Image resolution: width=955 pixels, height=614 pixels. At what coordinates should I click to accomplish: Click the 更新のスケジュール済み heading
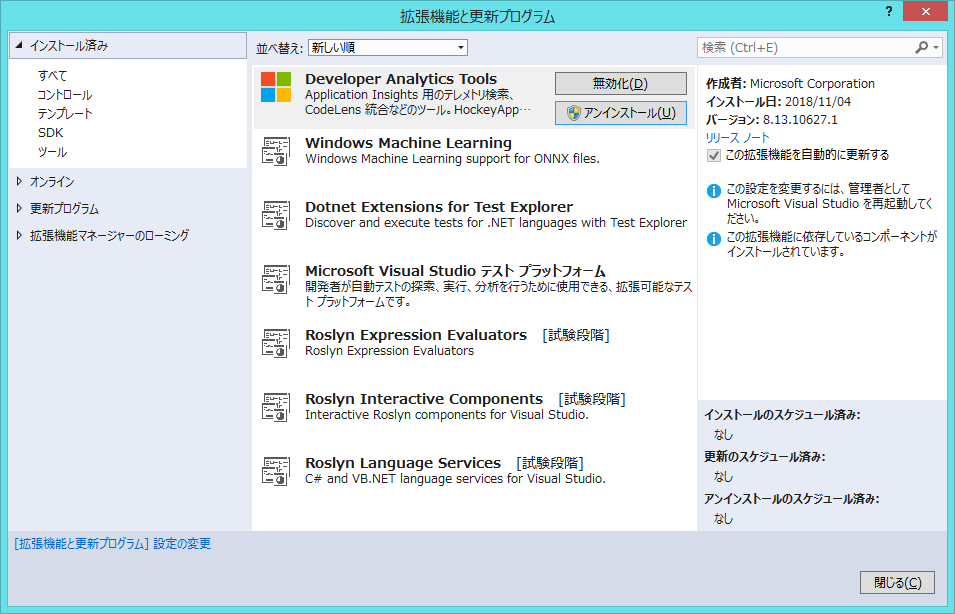(765, 457)
